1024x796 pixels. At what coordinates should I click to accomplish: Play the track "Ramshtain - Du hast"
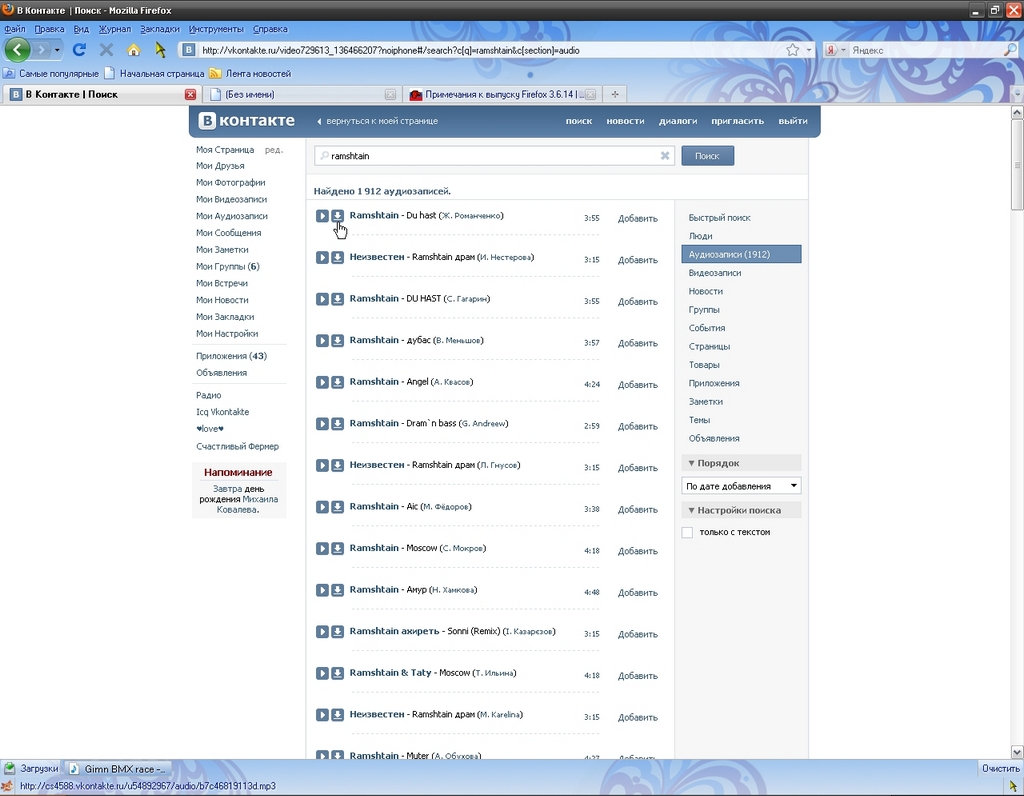click(x=322, y=216)
